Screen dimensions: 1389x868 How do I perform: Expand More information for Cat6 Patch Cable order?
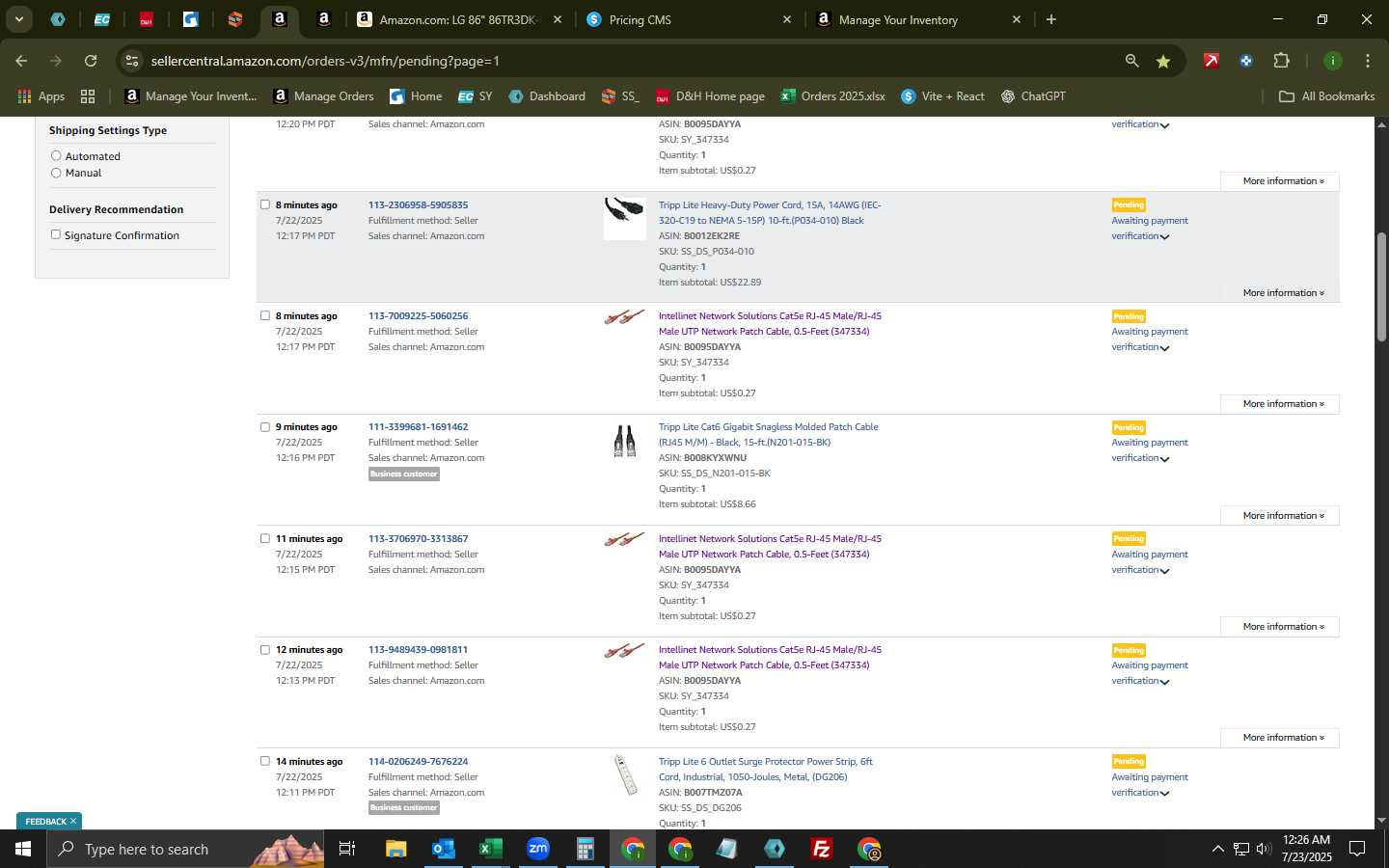point(1280,515)
